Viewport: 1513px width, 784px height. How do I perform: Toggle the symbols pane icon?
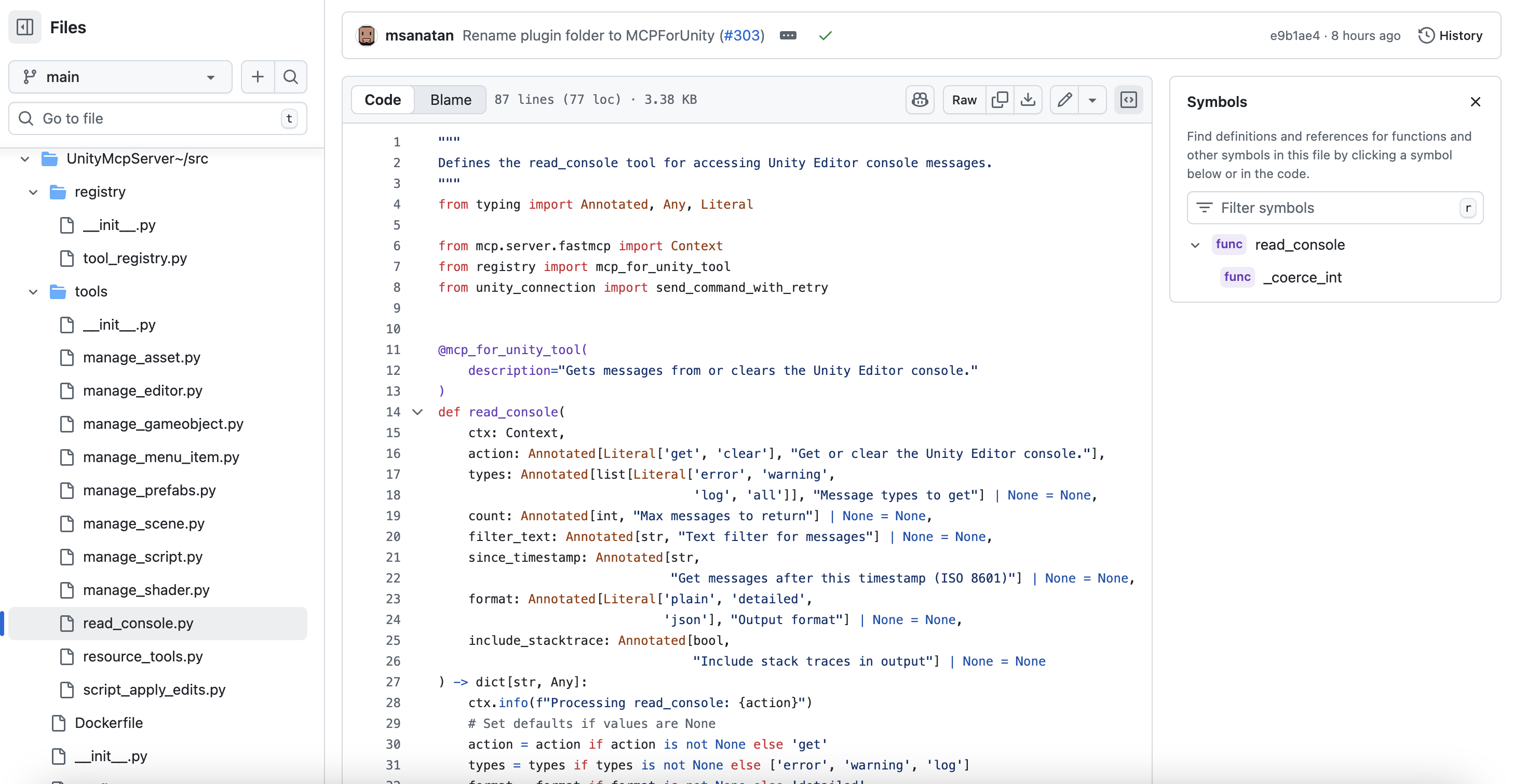1128,100
